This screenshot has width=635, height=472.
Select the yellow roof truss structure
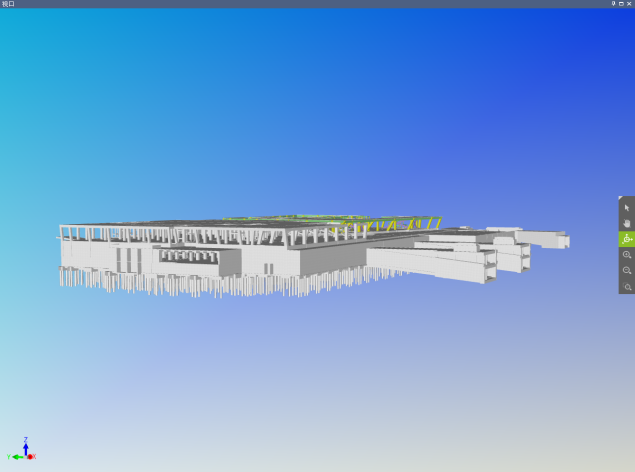[400, 225]
